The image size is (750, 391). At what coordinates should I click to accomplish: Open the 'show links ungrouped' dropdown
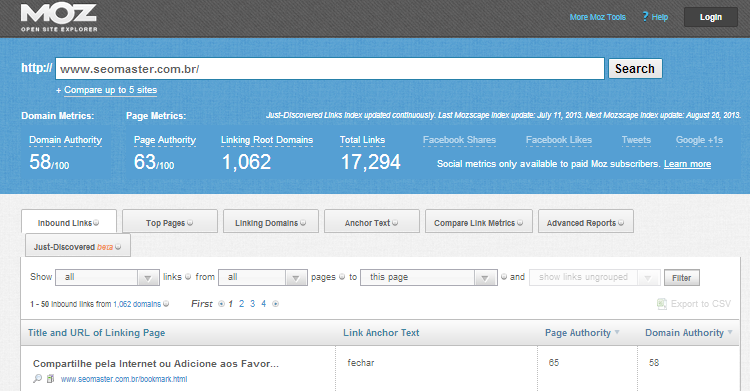(x=595, y=278)
